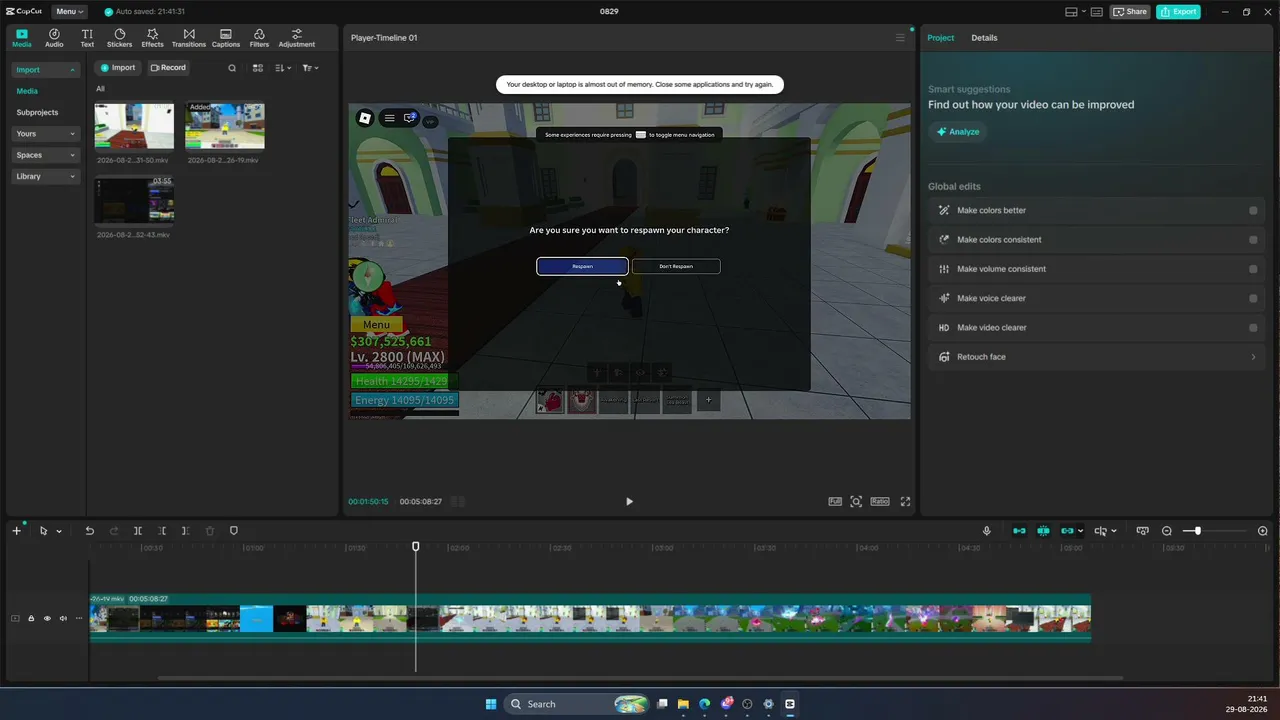Open the media sort dropdown
The height and width of the screenshot is (720, 1280).
(x=283, y=68)
